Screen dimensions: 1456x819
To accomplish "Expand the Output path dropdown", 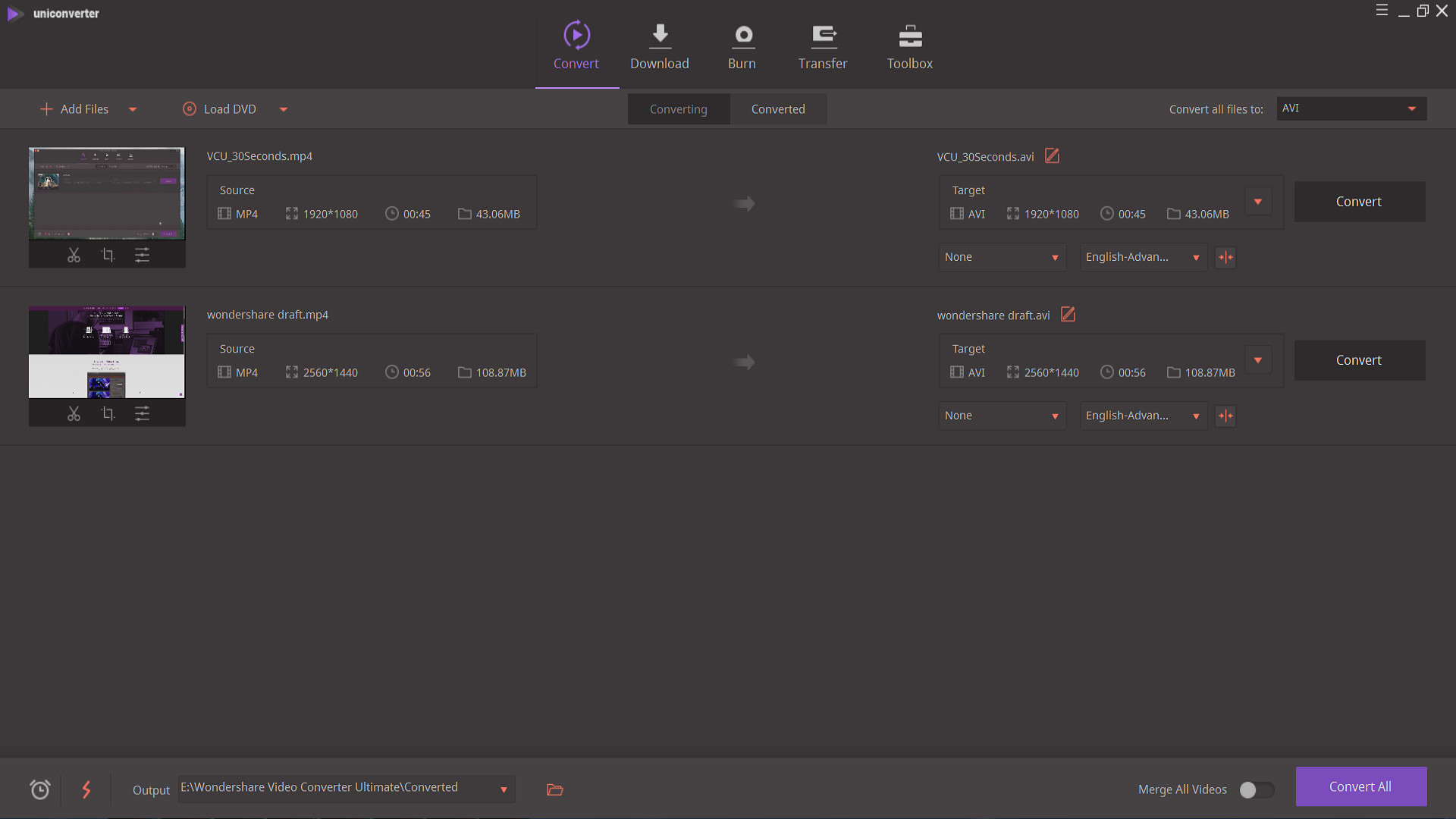I will click(504, 790).
